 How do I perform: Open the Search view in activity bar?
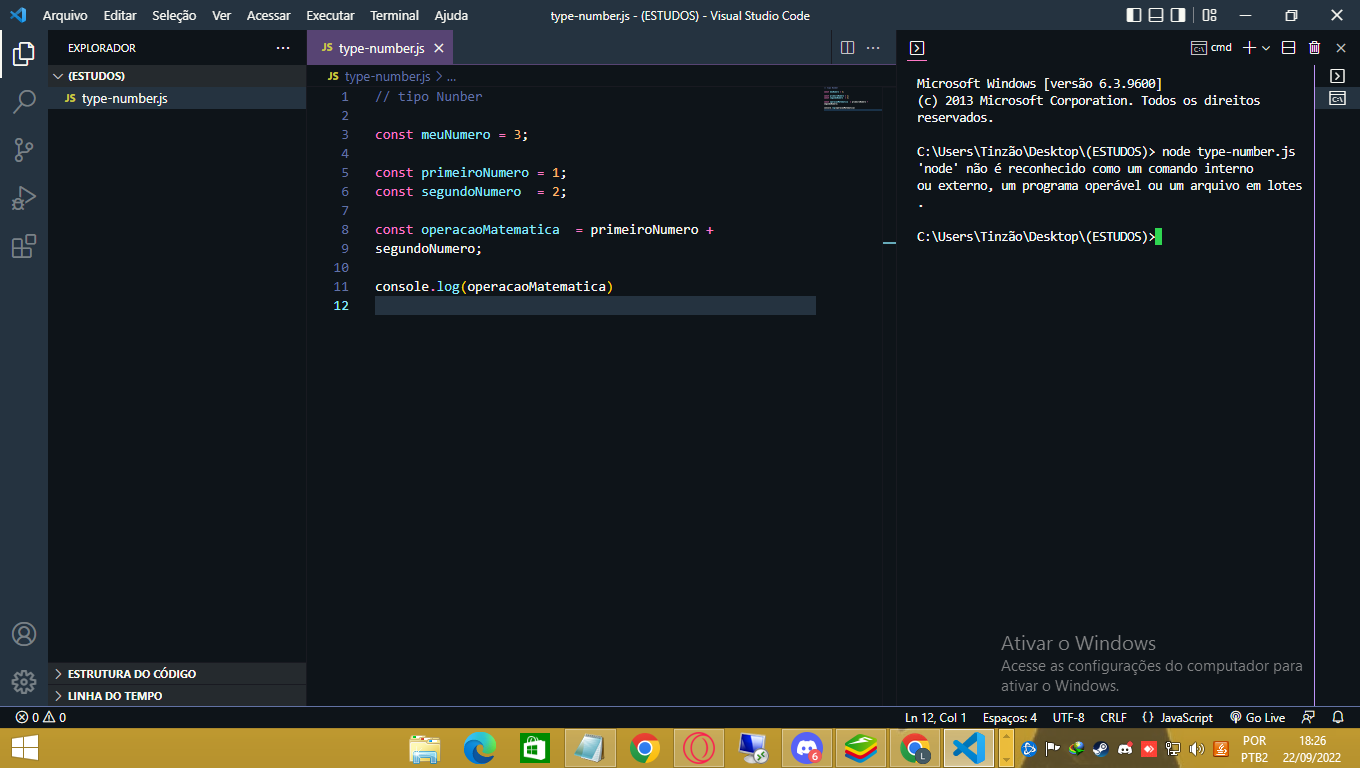point(24,101)
